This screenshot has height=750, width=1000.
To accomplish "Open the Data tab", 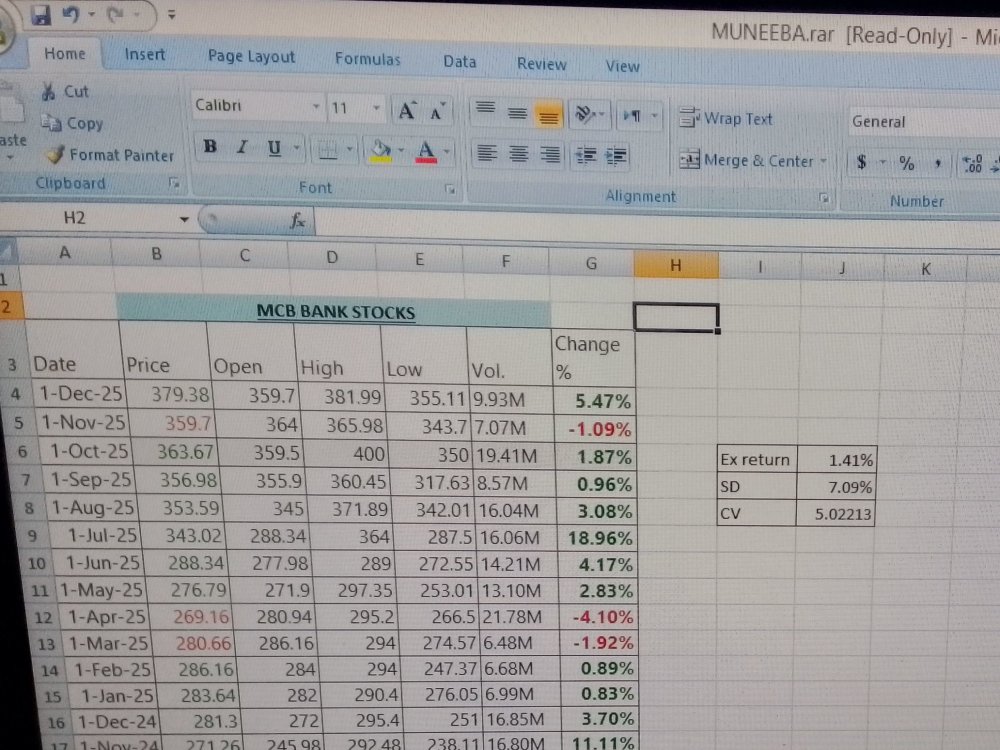I will point(460,62).
